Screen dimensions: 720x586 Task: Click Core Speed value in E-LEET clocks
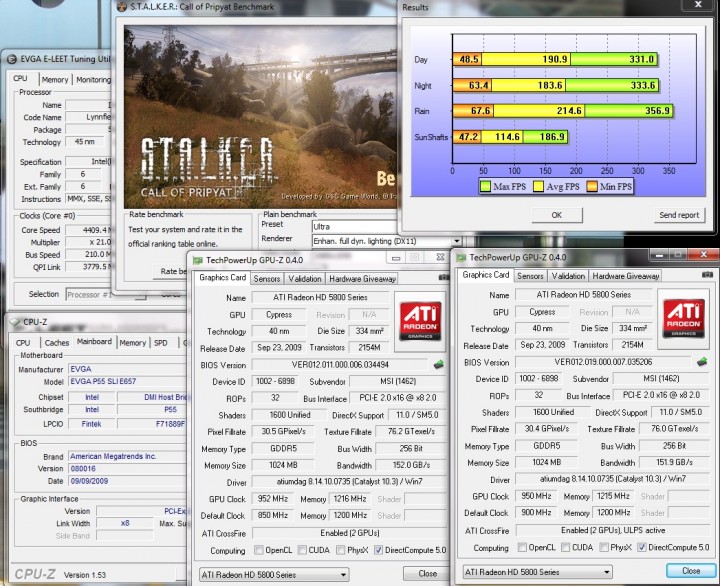click(90, 230)
